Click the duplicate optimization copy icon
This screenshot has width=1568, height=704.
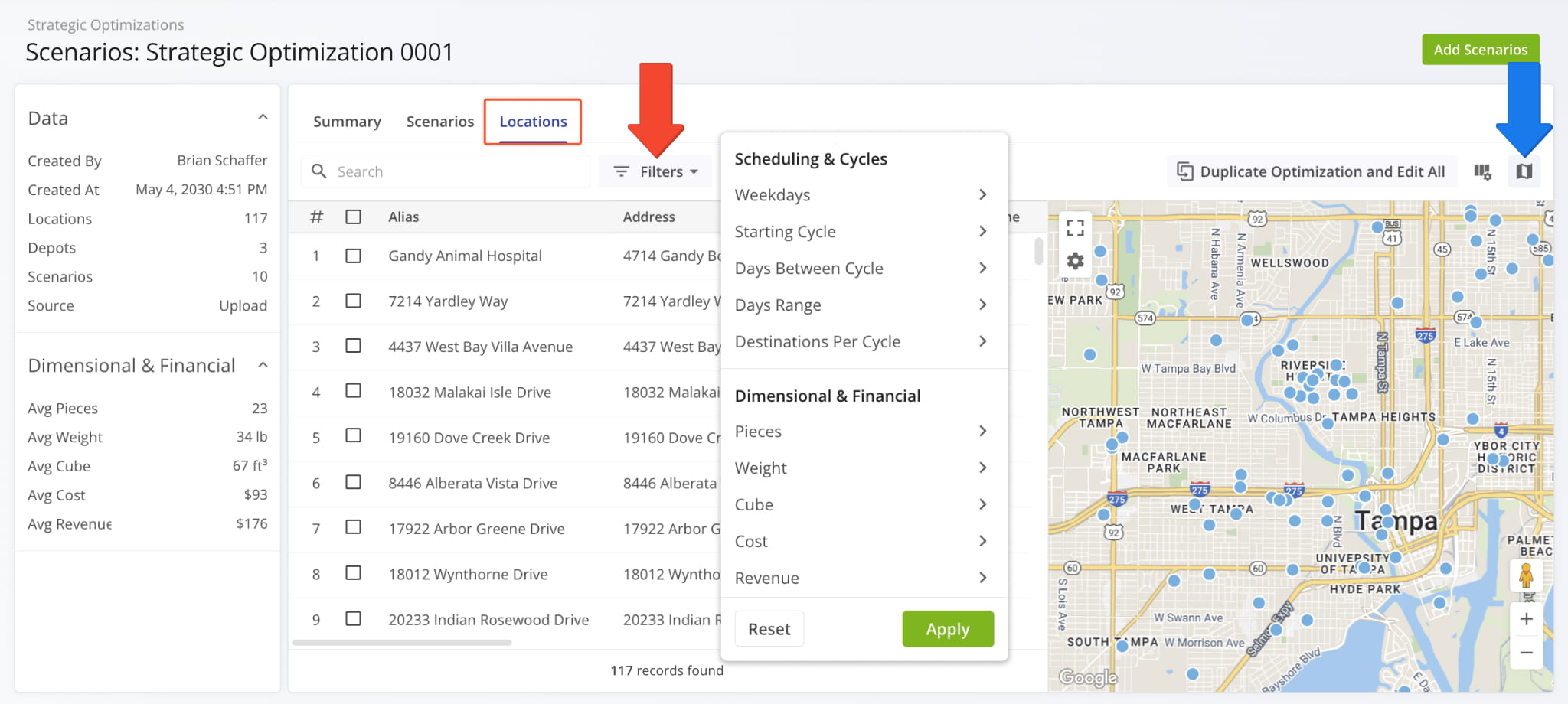click(1184, 171)
